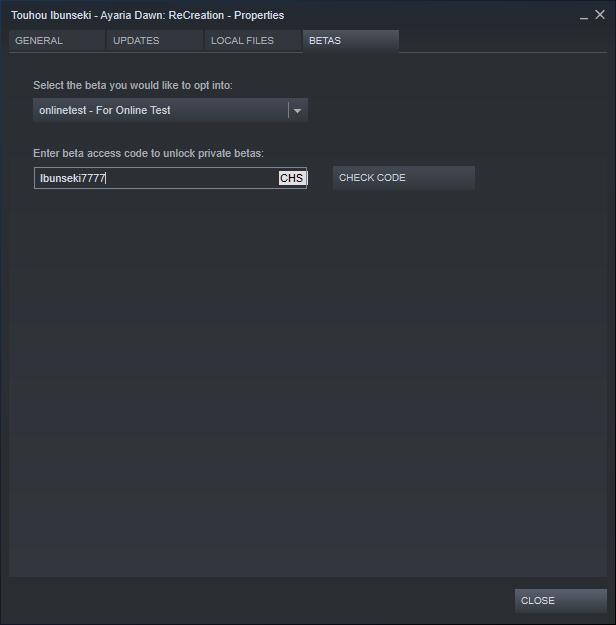616x625 pixels.
Task: Click the CHS input method indicator
Action: 292,178
